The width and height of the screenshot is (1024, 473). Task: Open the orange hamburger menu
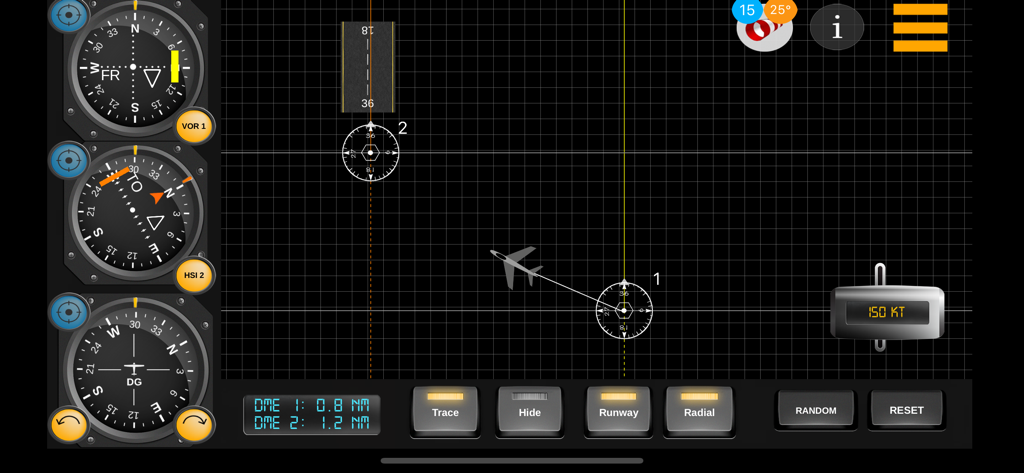tap(920, 27)
